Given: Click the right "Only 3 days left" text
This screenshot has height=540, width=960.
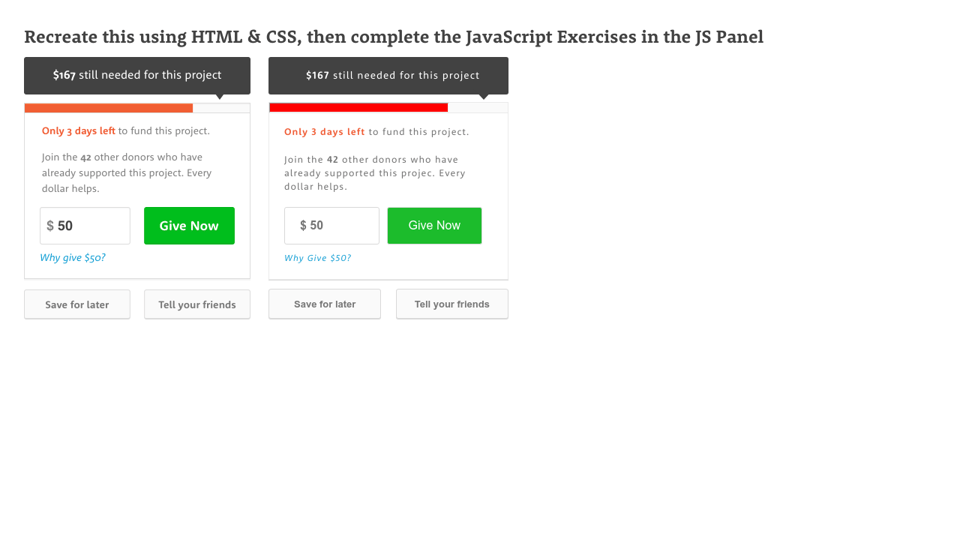Looking at the screenshot, I should tap(324, 132).
